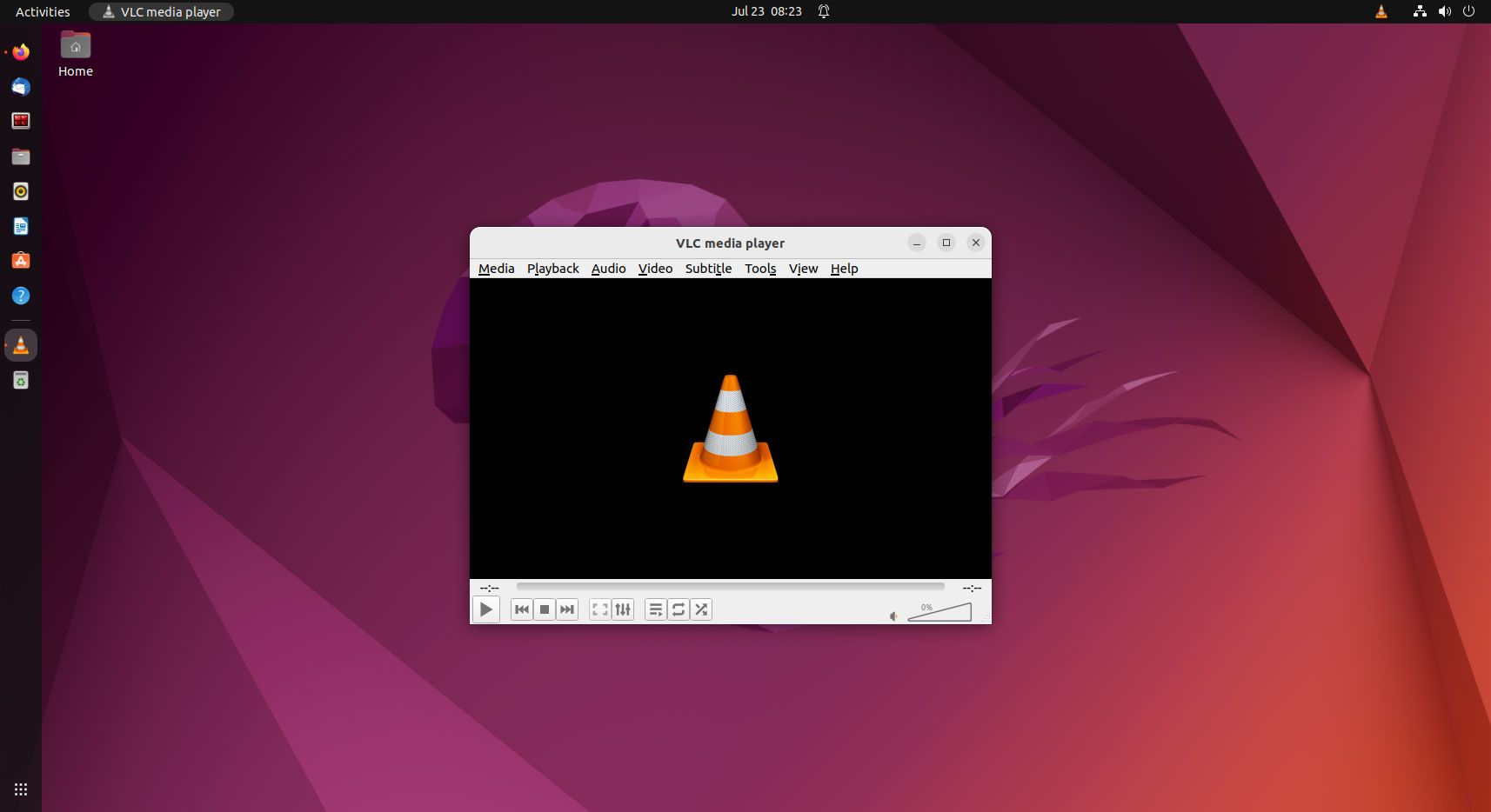Open the Video menu

(x=655, y=269)
